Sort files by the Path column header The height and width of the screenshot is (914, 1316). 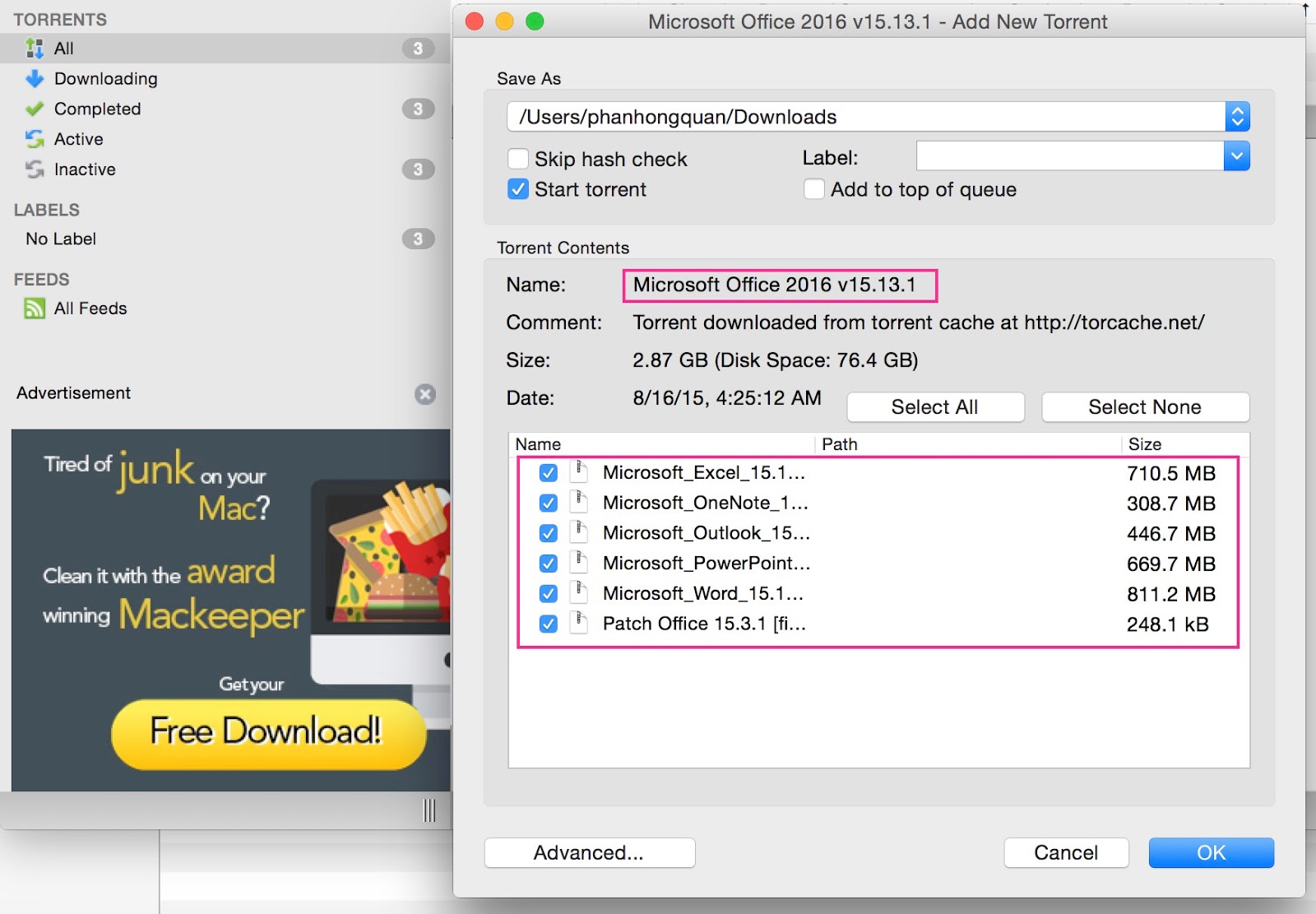pyautogui.click(x=968, y=444)
